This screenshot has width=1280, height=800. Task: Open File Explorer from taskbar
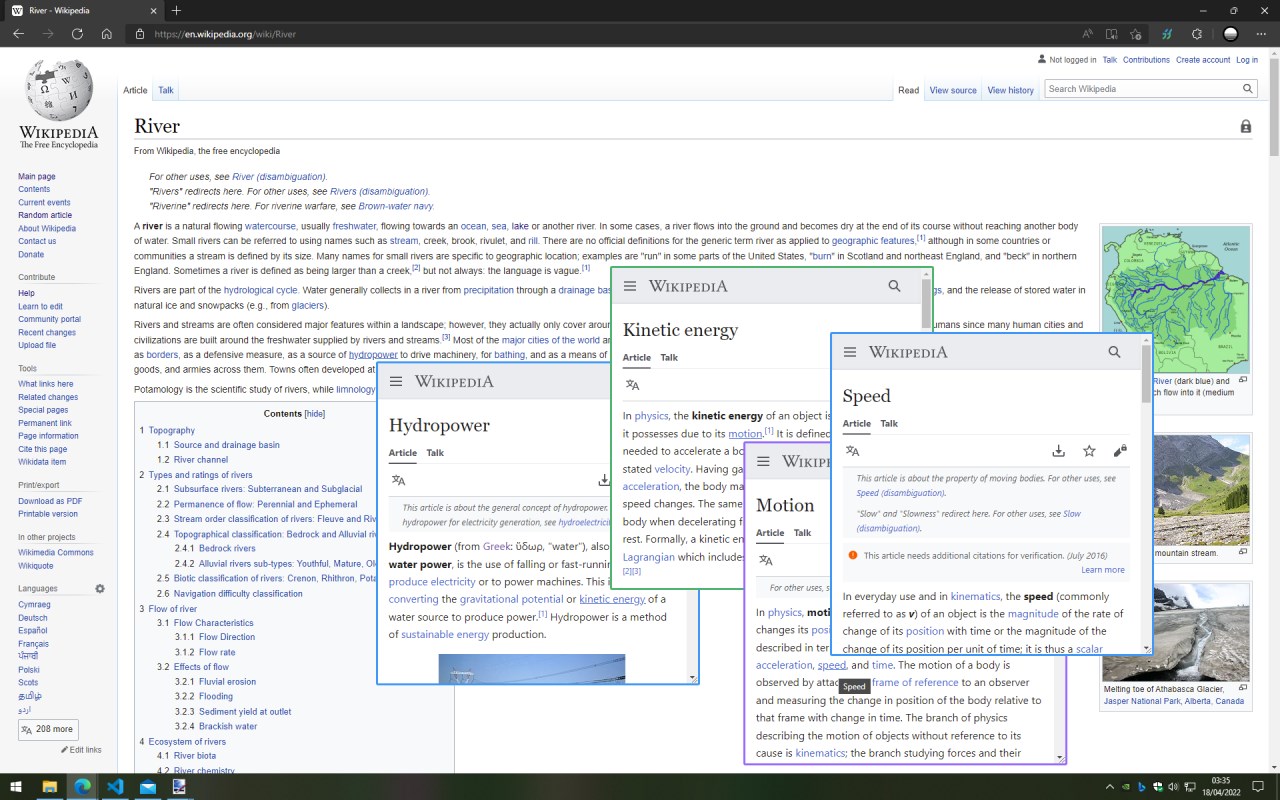pos(49,787)
